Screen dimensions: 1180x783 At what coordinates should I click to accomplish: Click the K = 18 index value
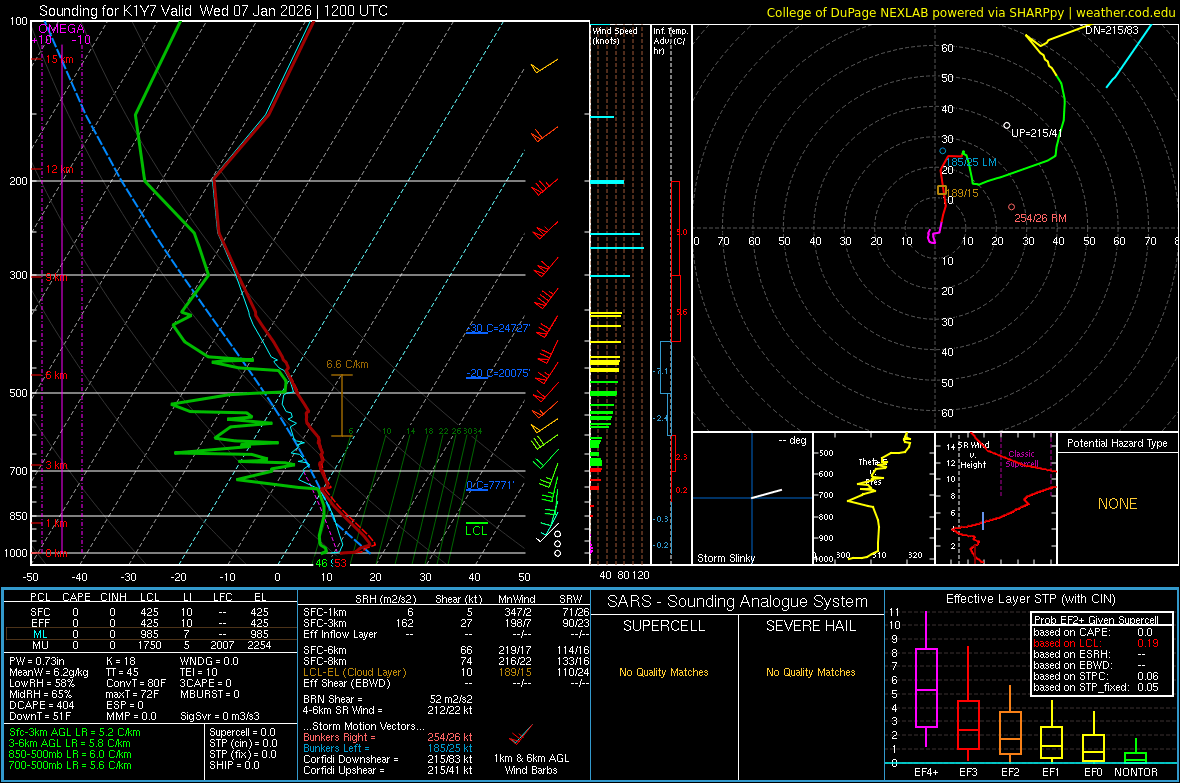[x=120, y=661]
